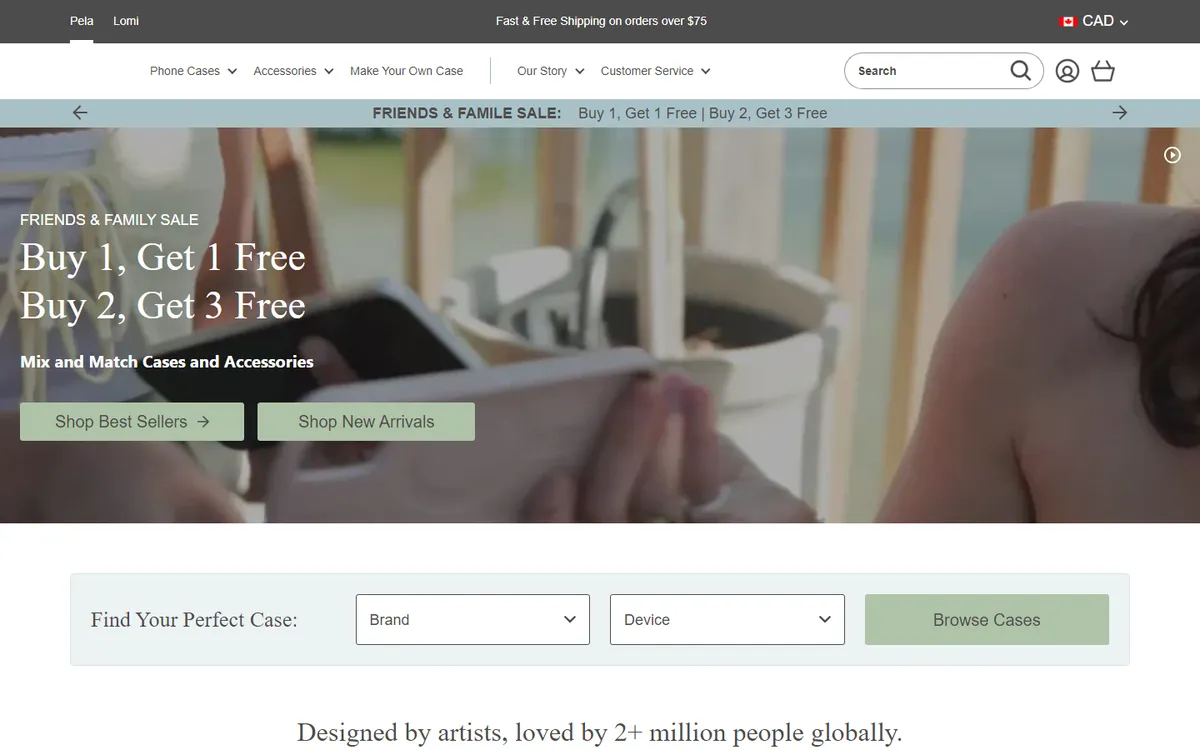Image resolution: width=1200 pixels, height=750 pixels.
Task: Click Shop New Arrivals button
Action: tap(366, 421)
